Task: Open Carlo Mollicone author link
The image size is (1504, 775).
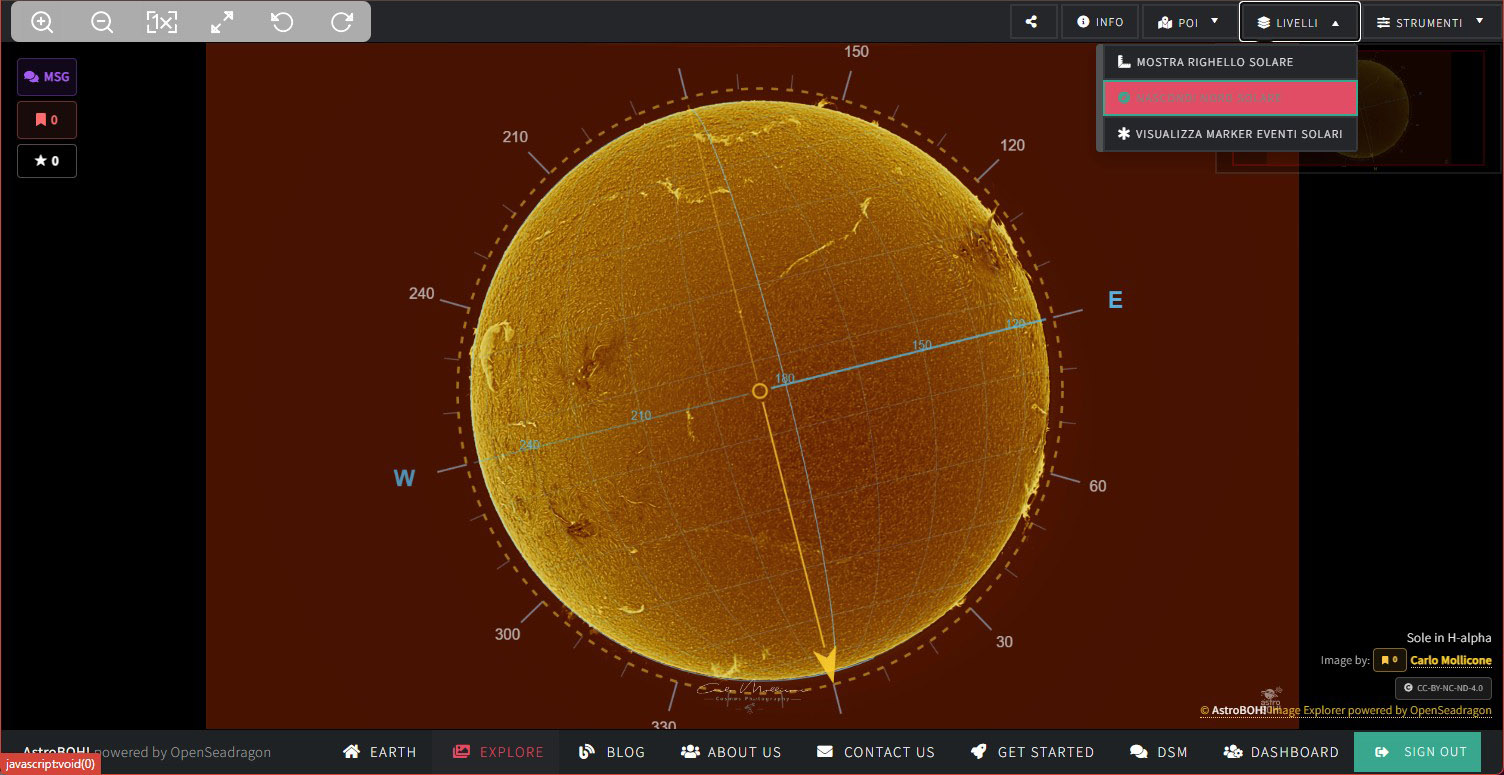Action: point(1451,660)
